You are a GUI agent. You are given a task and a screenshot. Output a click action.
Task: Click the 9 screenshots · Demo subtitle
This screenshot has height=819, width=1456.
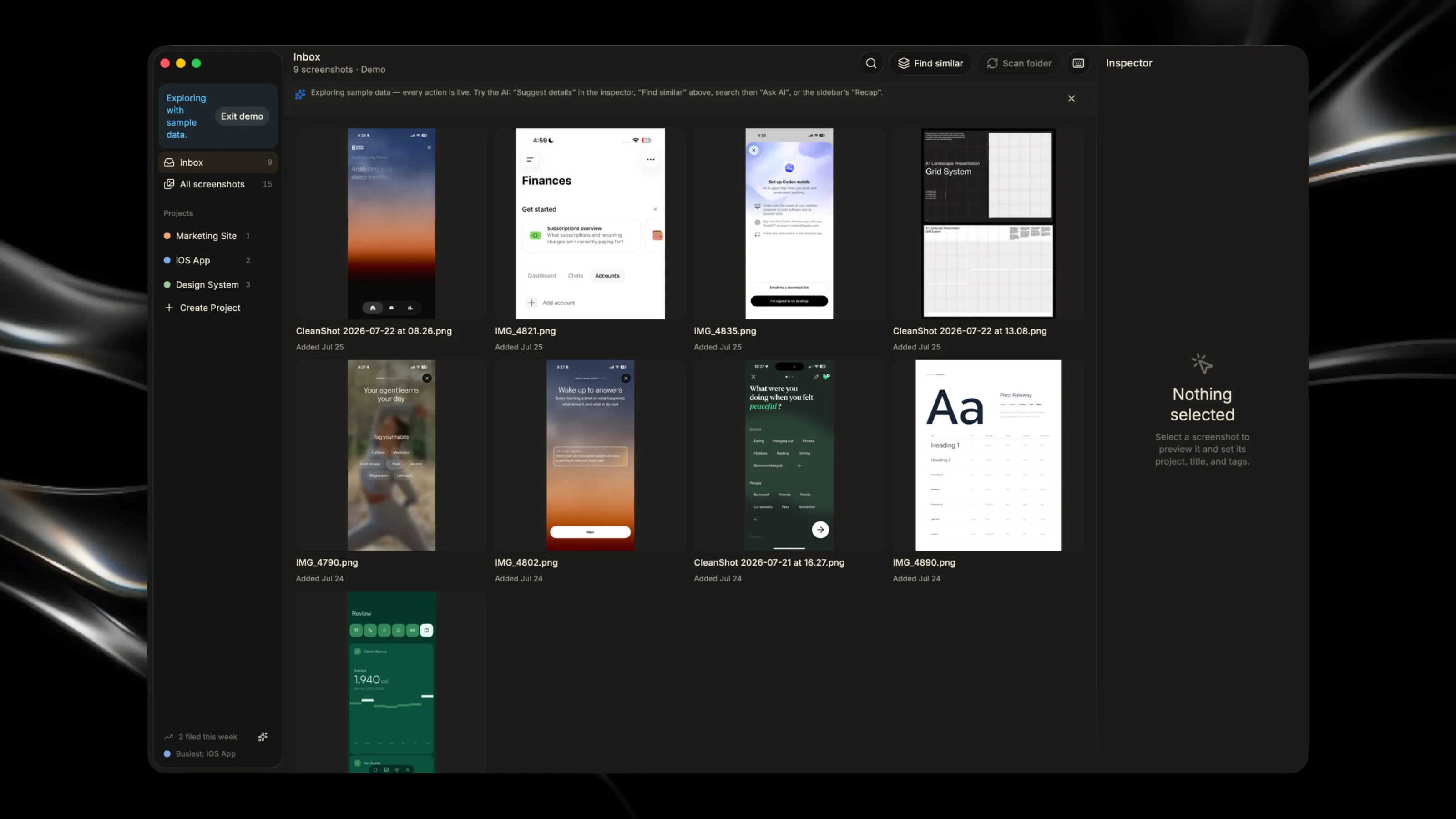(339, 70)
